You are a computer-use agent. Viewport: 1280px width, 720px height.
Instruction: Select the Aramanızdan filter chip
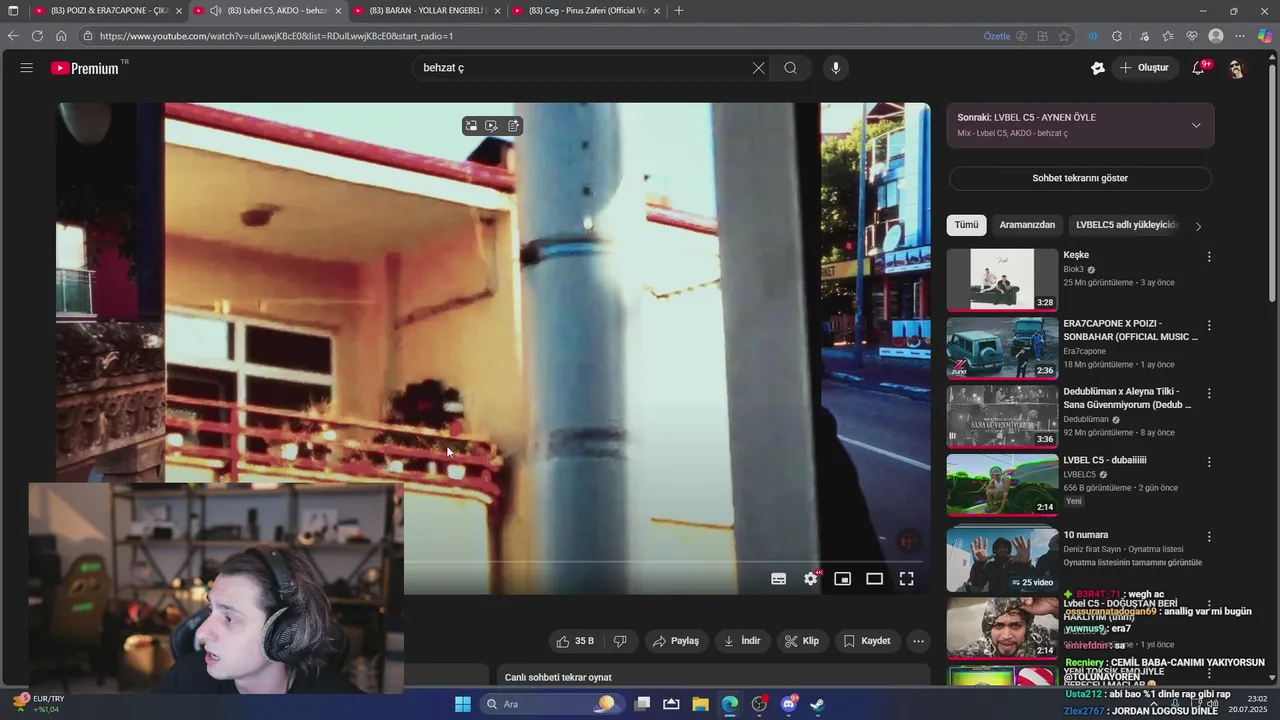pos(1027,225)
